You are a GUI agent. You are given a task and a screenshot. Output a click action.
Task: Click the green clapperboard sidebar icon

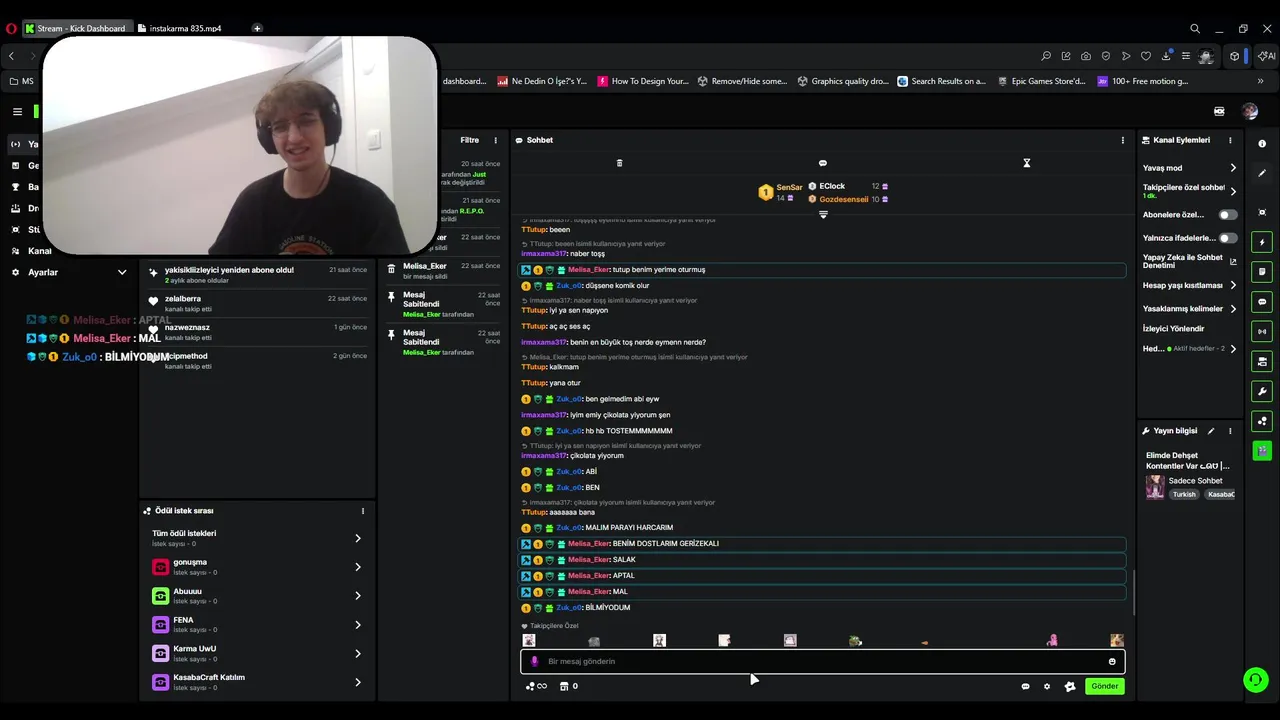(1262, 451)
